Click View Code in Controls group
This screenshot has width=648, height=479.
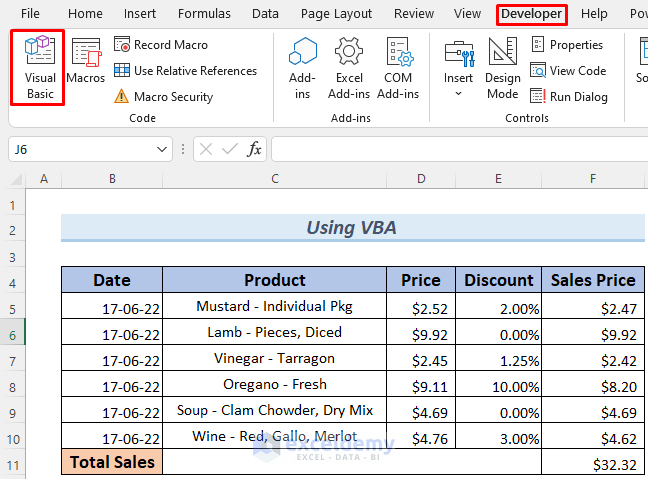click(568, 71)
